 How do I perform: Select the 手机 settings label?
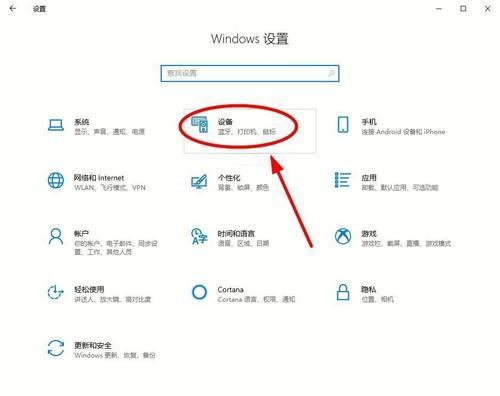[369, 122]
